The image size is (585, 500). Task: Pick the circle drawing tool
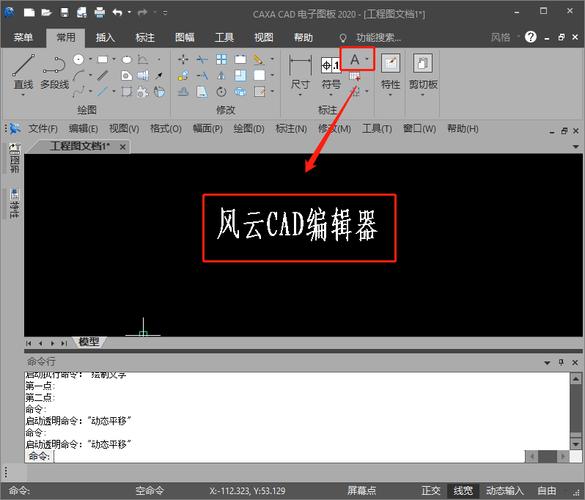[x=78, y=59]
